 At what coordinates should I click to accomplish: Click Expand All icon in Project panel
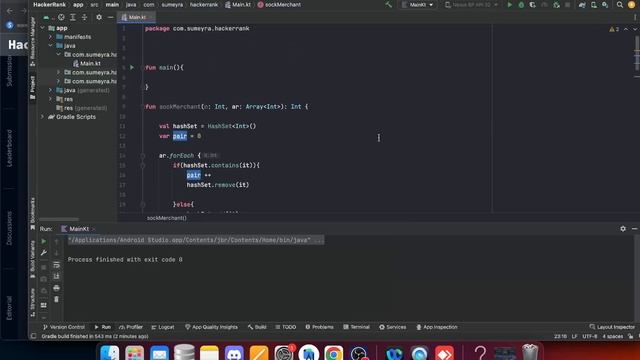click(73, 17)
